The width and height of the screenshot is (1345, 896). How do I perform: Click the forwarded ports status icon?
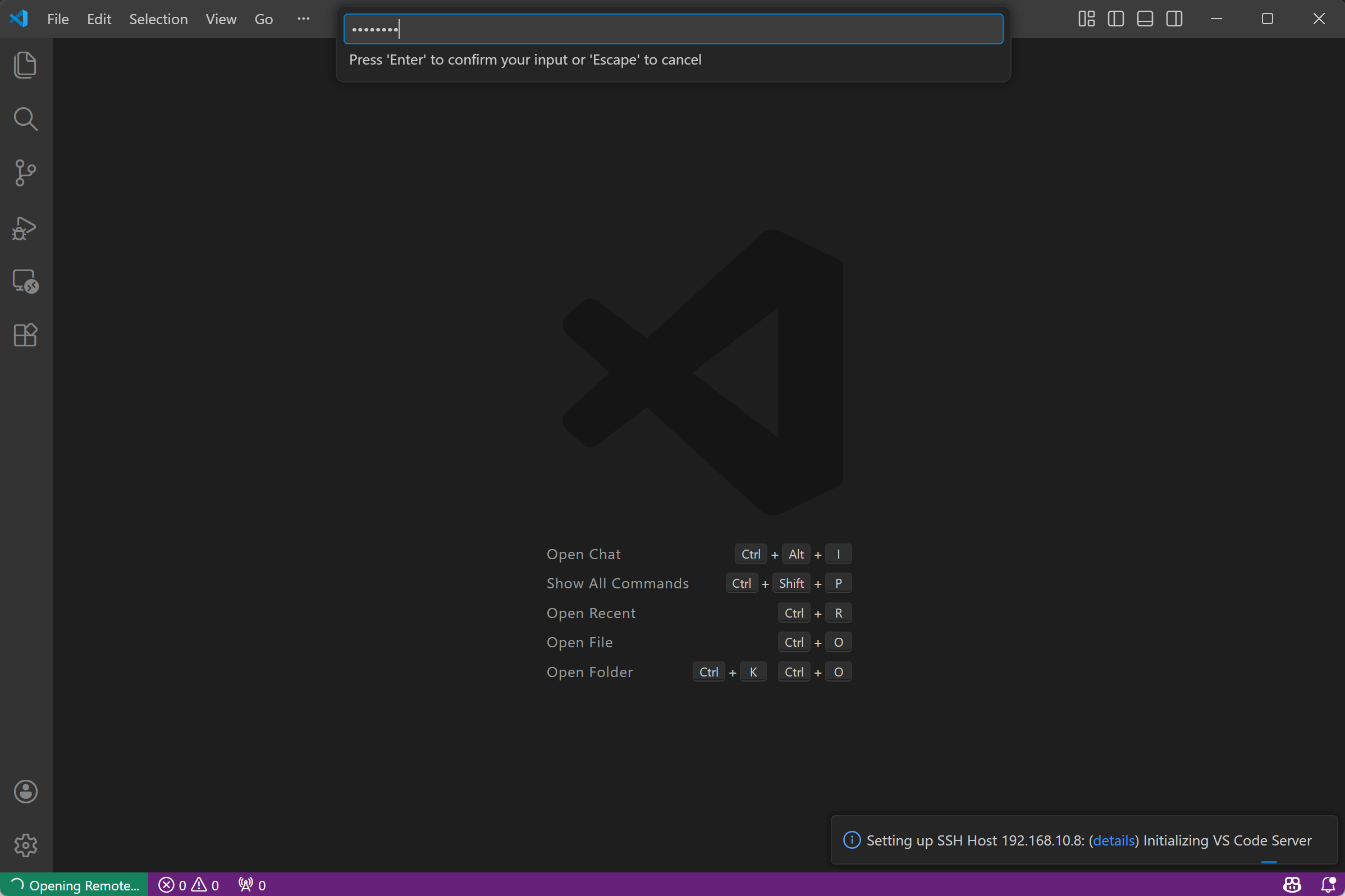[252, 885]
